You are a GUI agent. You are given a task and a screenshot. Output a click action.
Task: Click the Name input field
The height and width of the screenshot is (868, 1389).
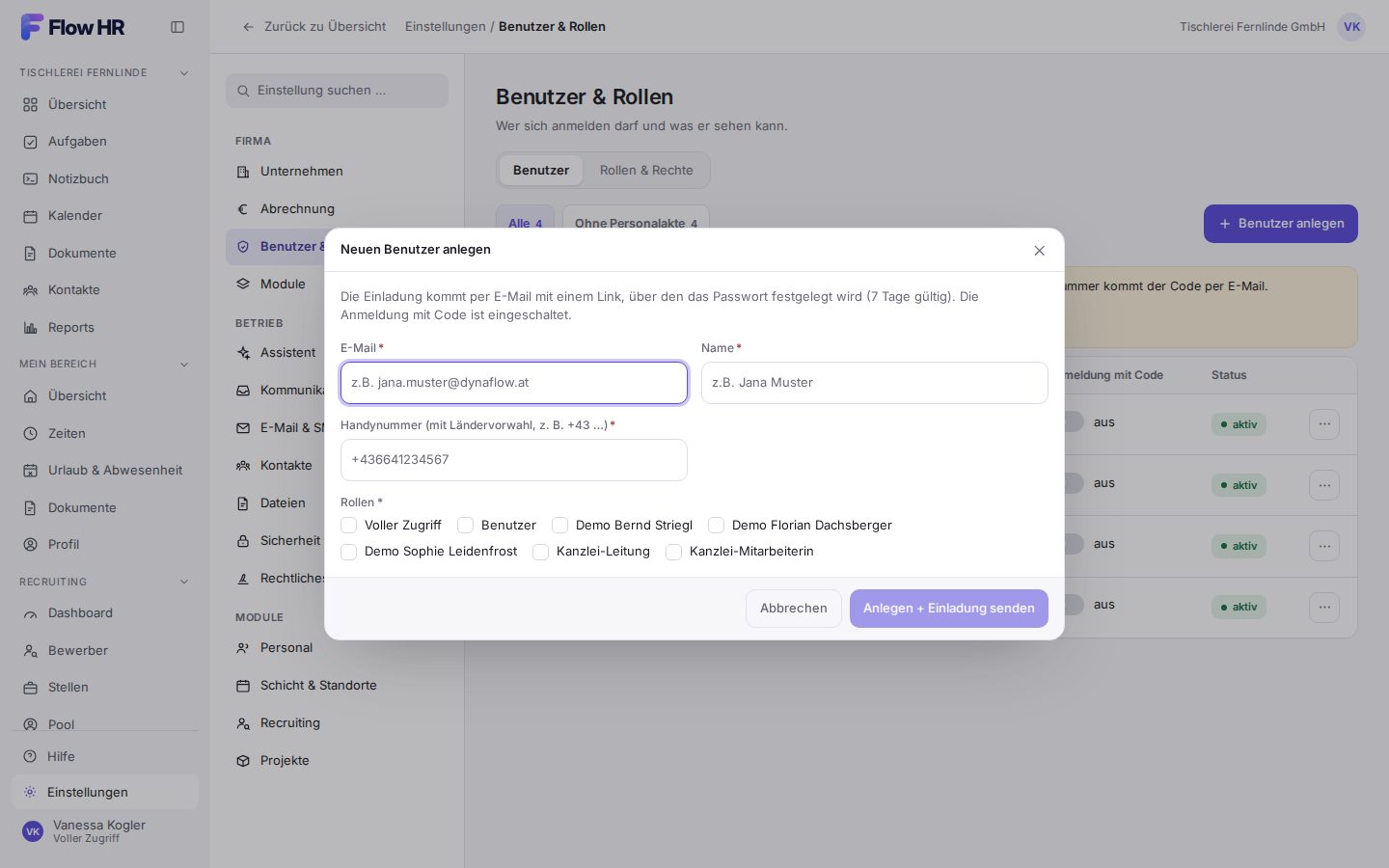(875, 383)
